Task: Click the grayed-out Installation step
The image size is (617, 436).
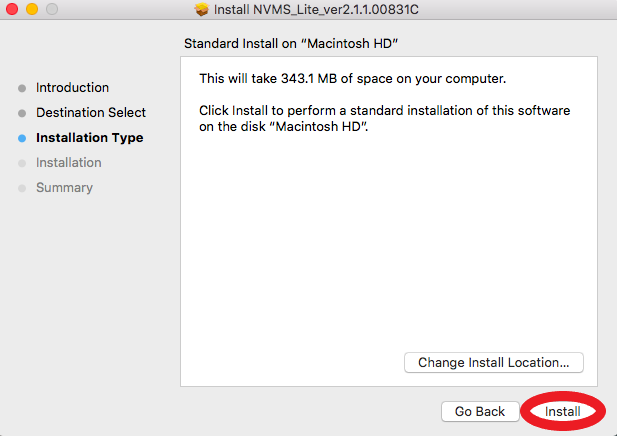Action: click(68, 163)
